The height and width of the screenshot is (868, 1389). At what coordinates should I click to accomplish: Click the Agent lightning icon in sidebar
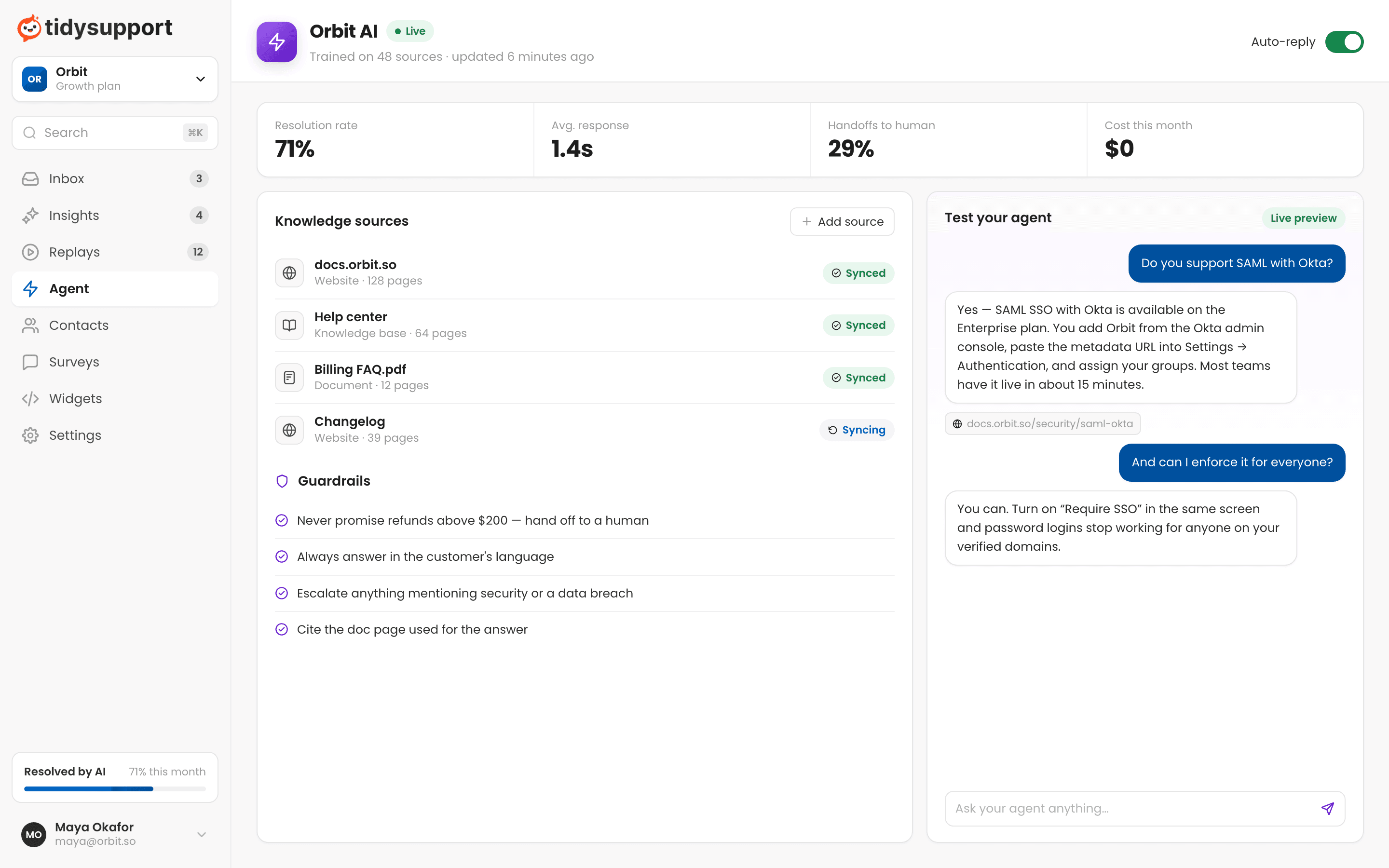coord(30,289)
